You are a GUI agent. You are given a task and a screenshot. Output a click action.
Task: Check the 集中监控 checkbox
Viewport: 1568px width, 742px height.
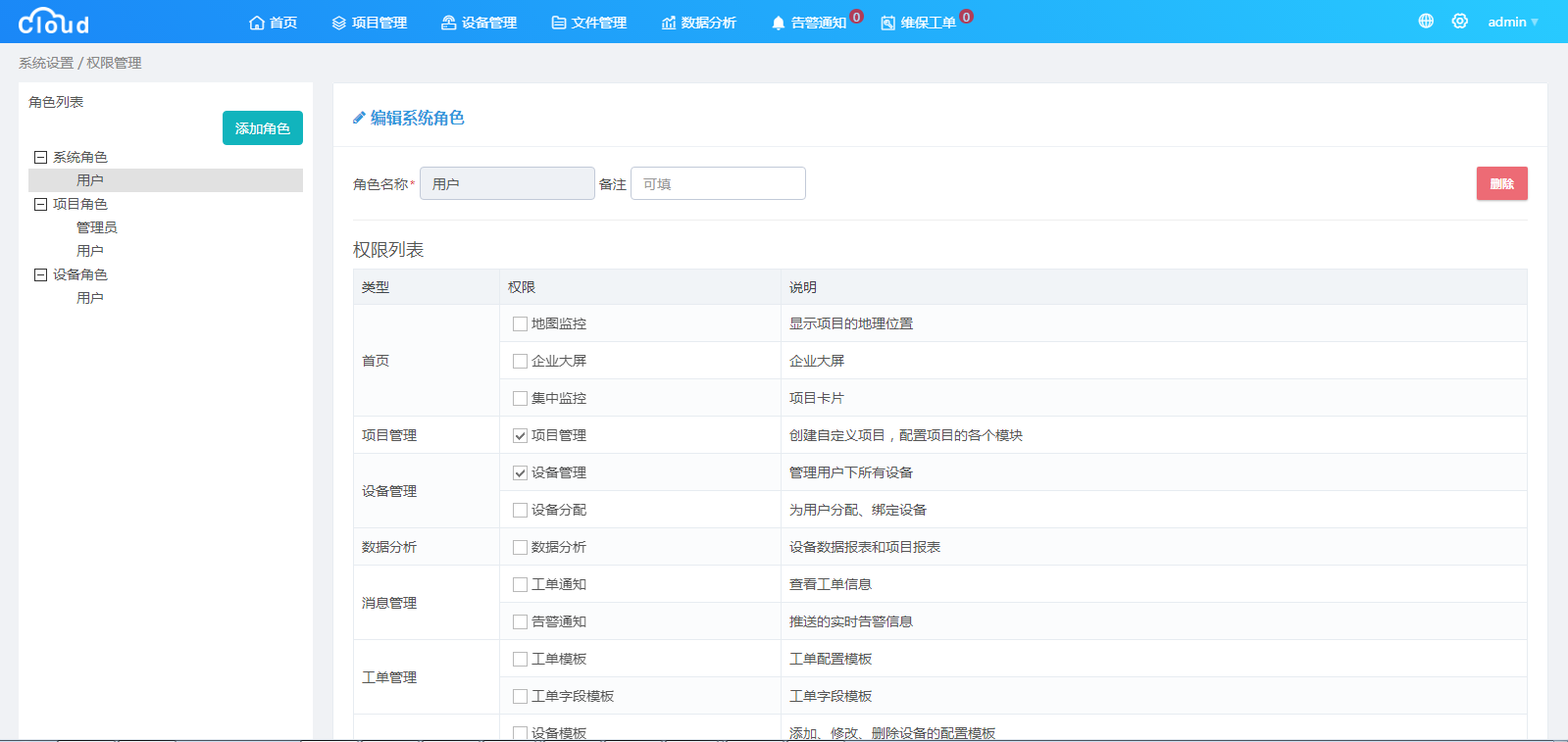click(x=520, y=398)
